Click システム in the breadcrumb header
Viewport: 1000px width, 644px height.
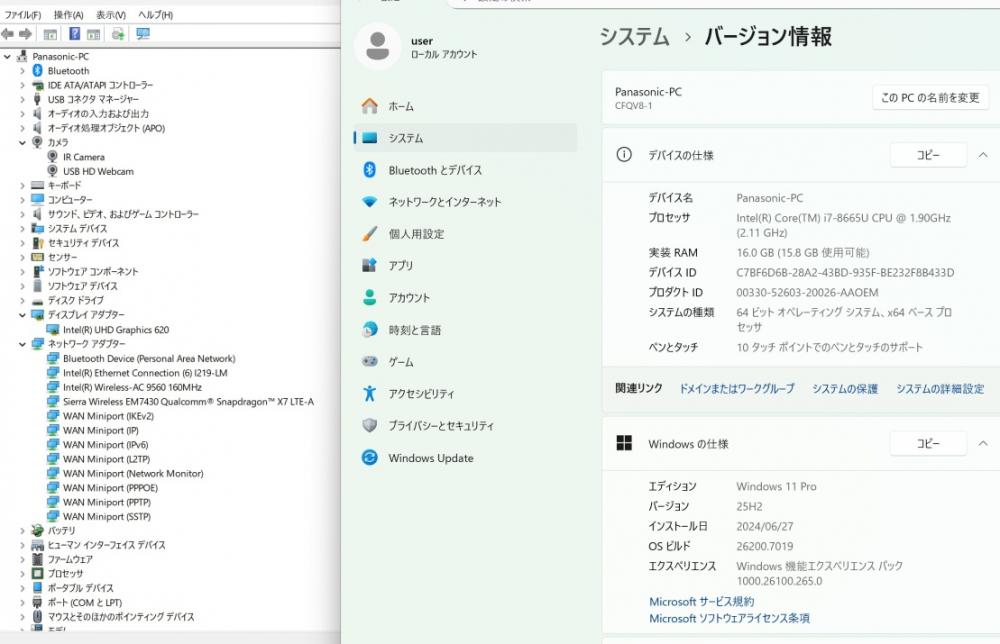(635, 36)
